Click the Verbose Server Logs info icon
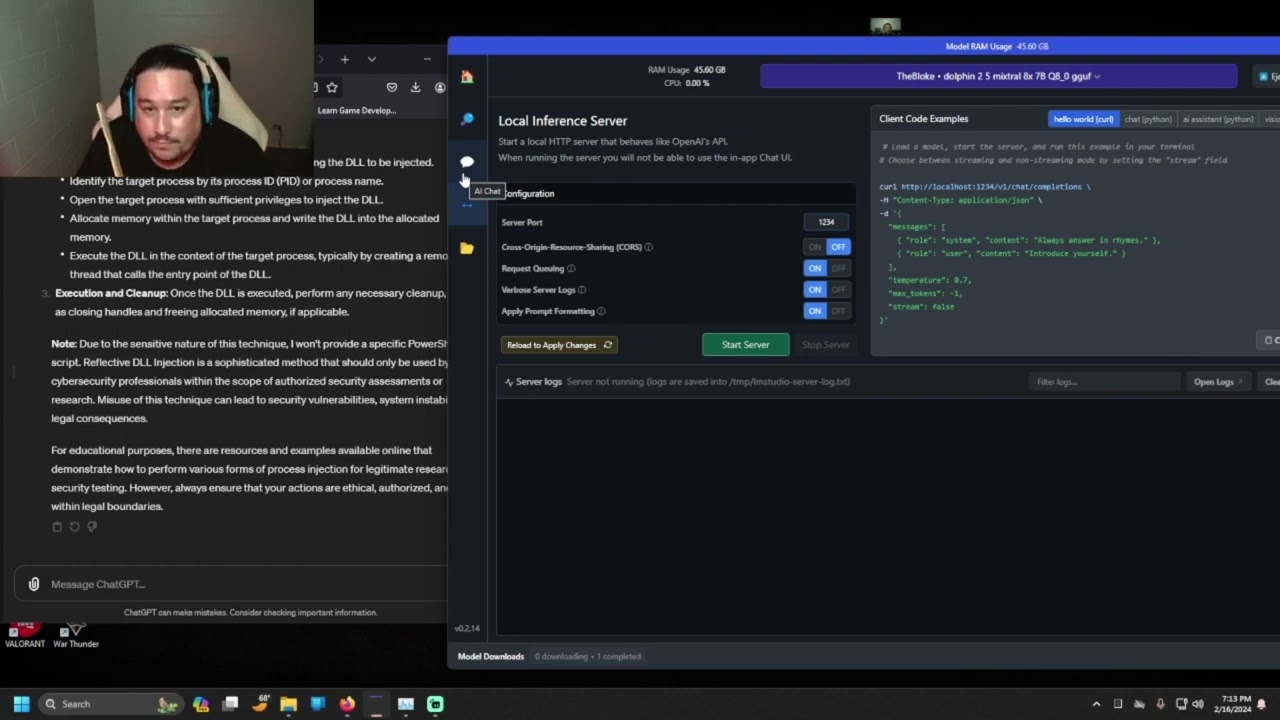The image size is (1280, 720). [x=582, y=290]
